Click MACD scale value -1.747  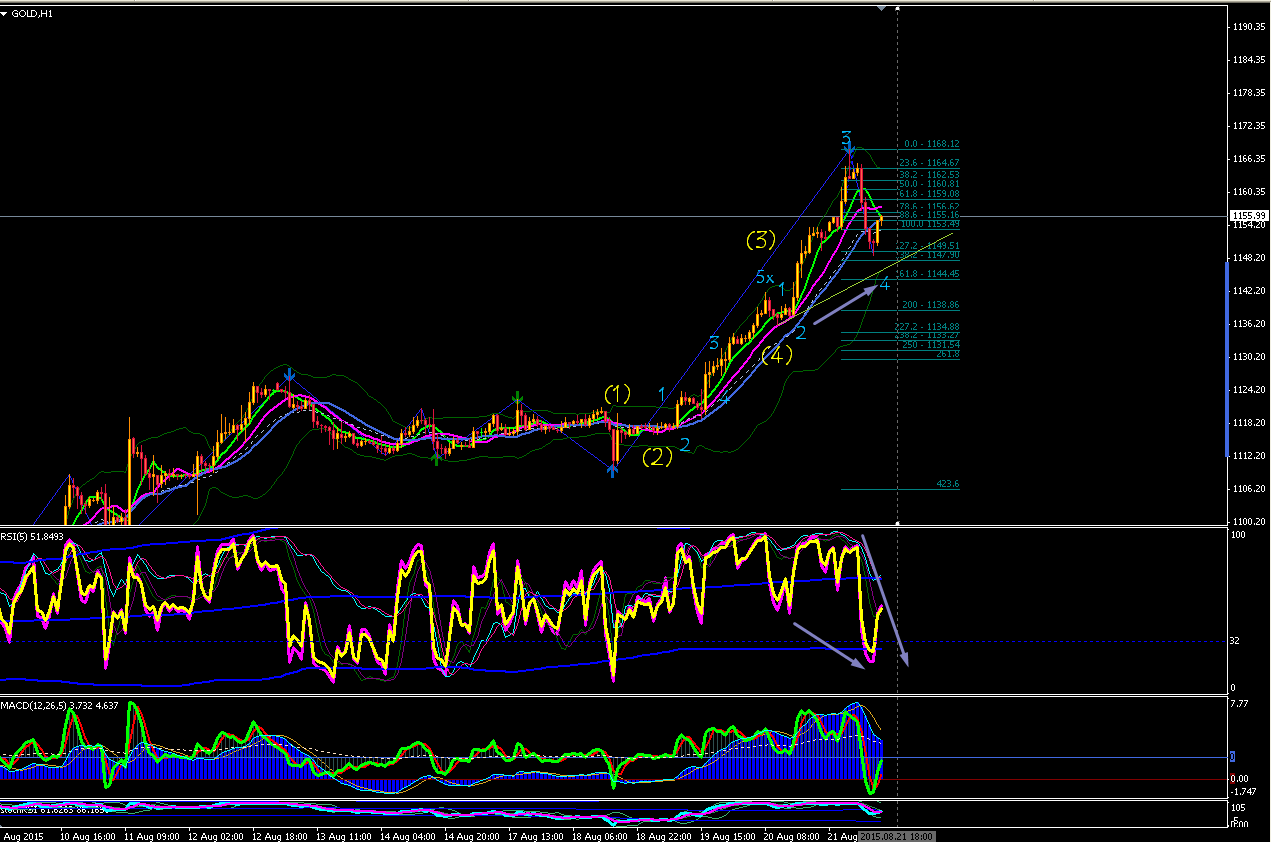coord(1243,791)
